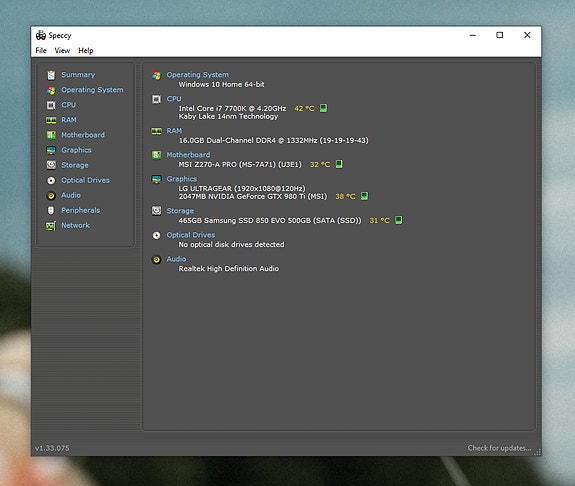Click the CPU chip icon in sidebar

coord(51,105)
